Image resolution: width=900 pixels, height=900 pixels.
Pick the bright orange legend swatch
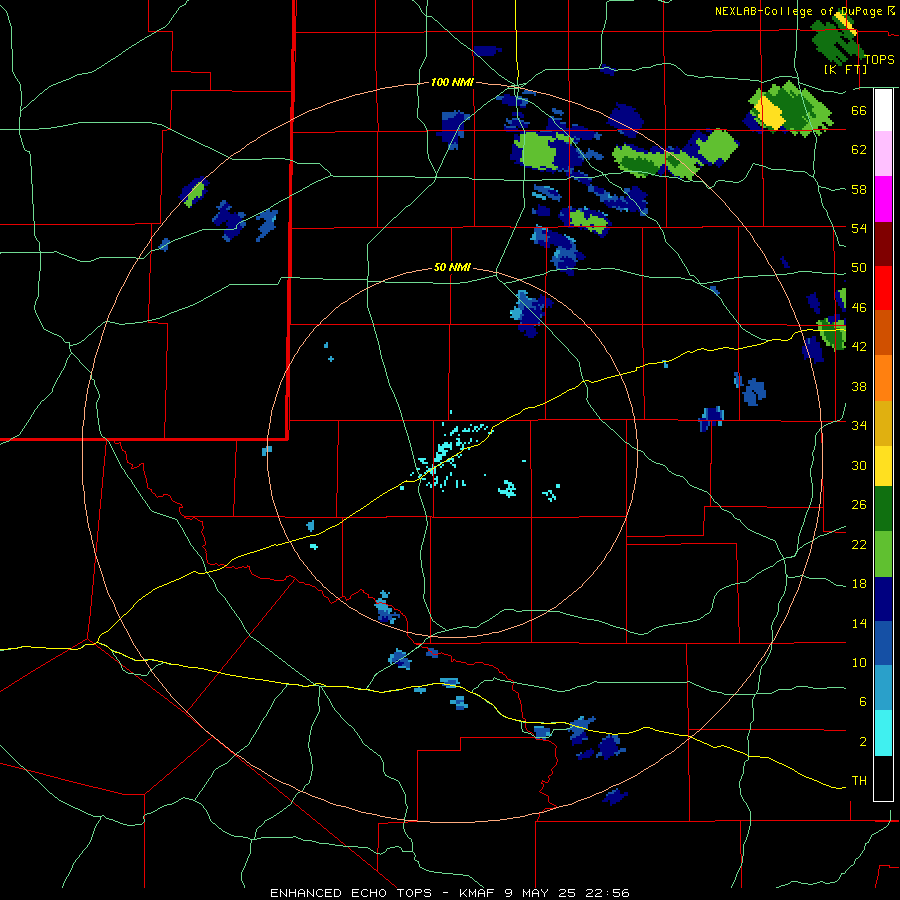(x=883, y=378)
